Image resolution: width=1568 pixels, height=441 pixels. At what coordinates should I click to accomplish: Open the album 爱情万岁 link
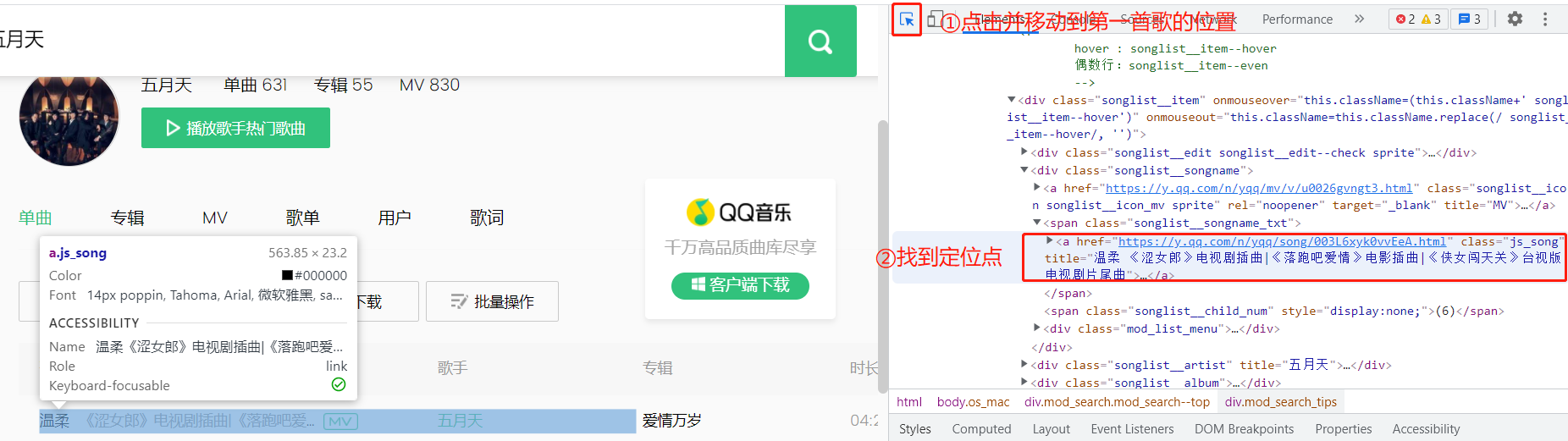(x=672, y=421)
